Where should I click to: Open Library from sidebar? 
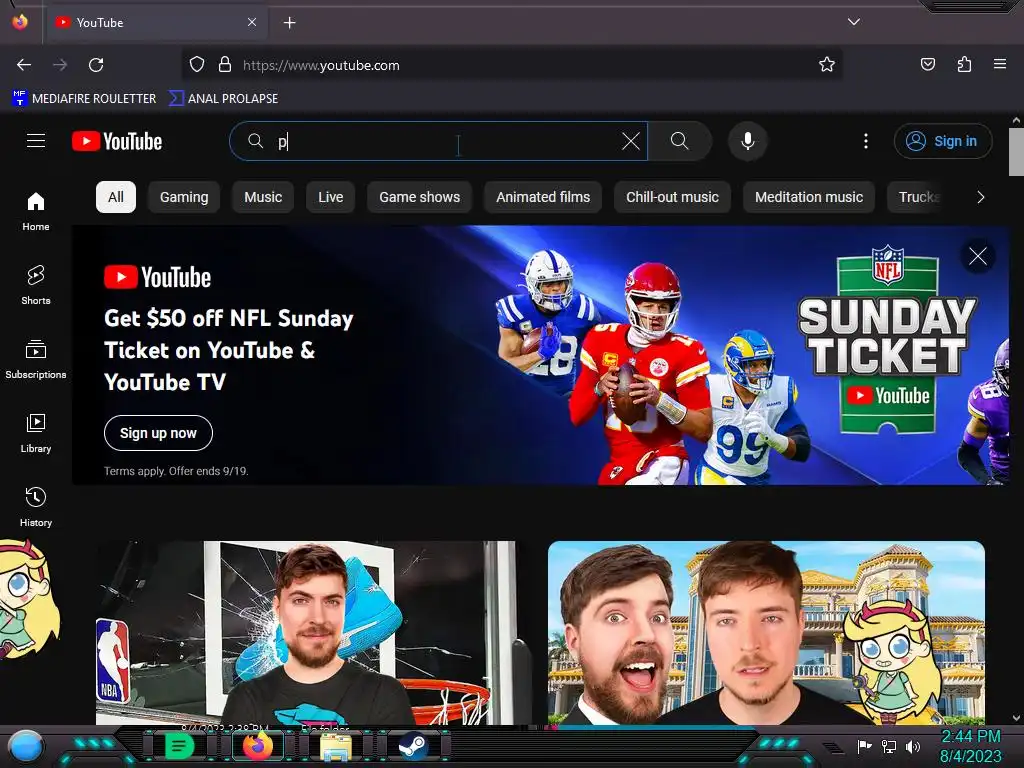pyautogui.click(x=36, y=433)
